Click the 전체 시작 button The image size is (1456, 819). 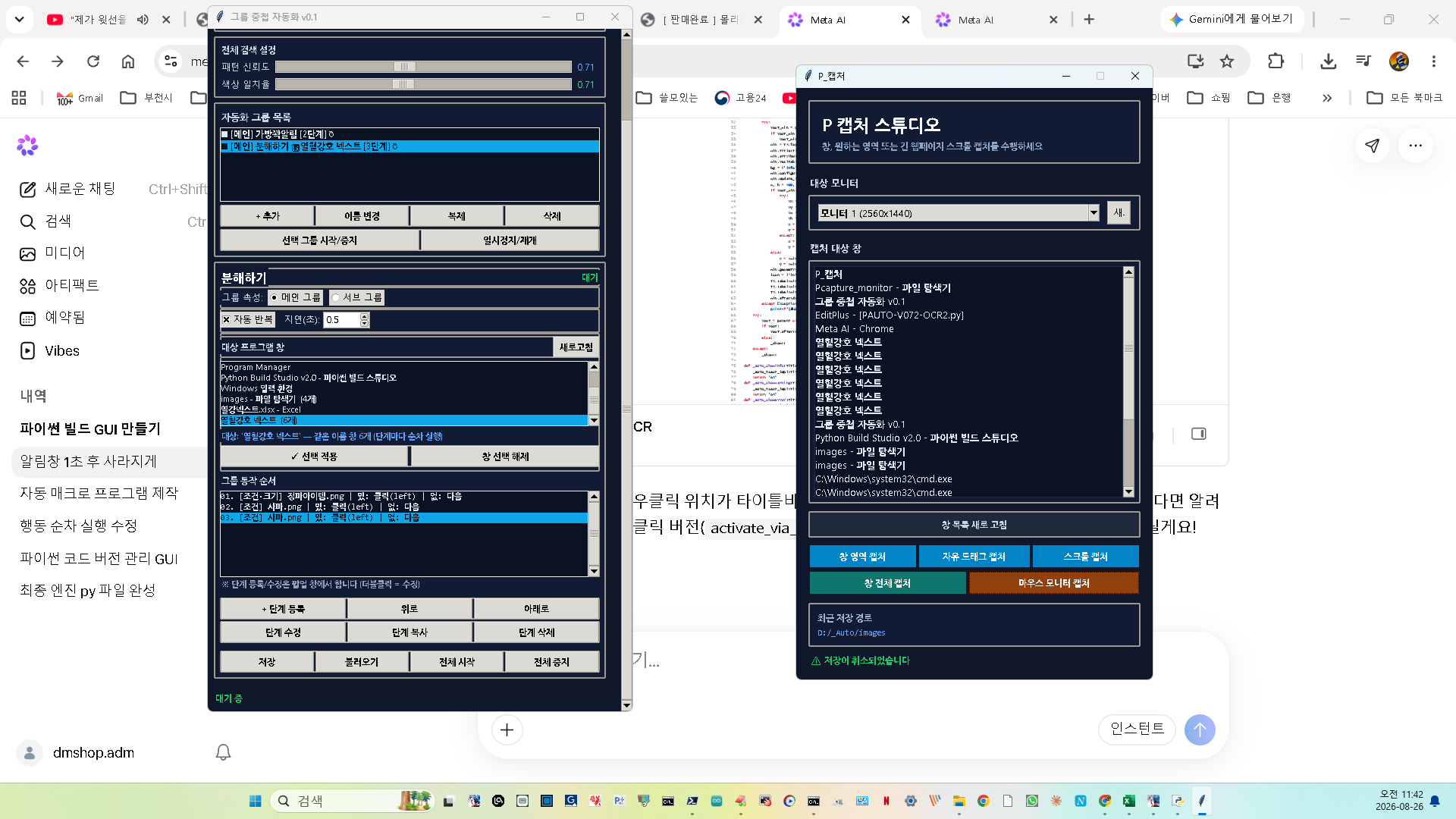(x=457, y=662)
